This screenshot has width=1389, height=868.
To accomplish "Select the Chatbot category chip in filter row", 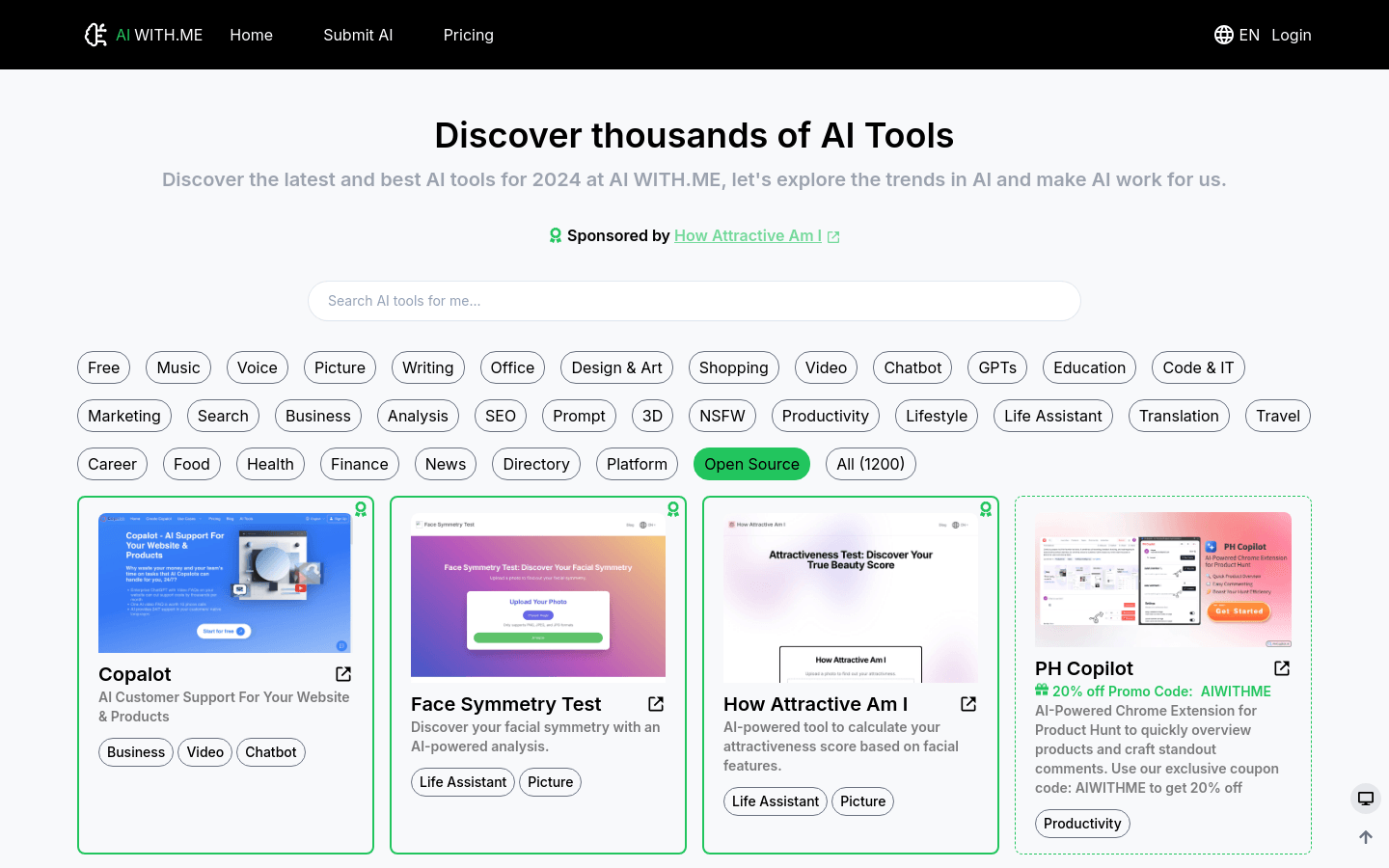I will (912, 367).
